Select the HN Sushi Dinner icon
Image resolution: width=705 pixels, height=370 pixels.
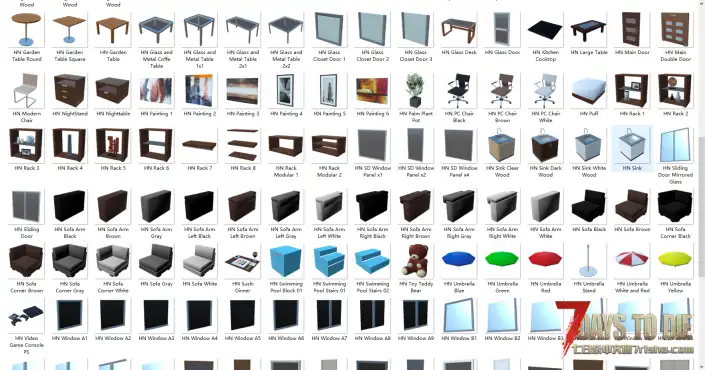point(243,261)
